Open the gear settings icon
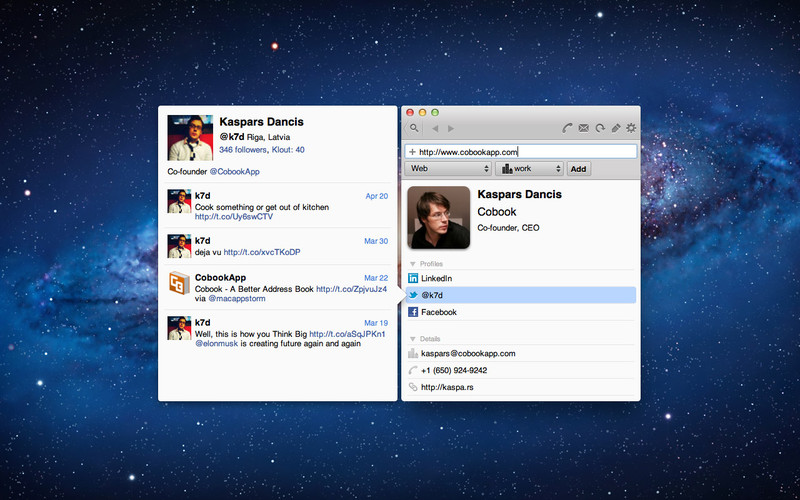Screen dimensions: 800x500 [631, 128]
